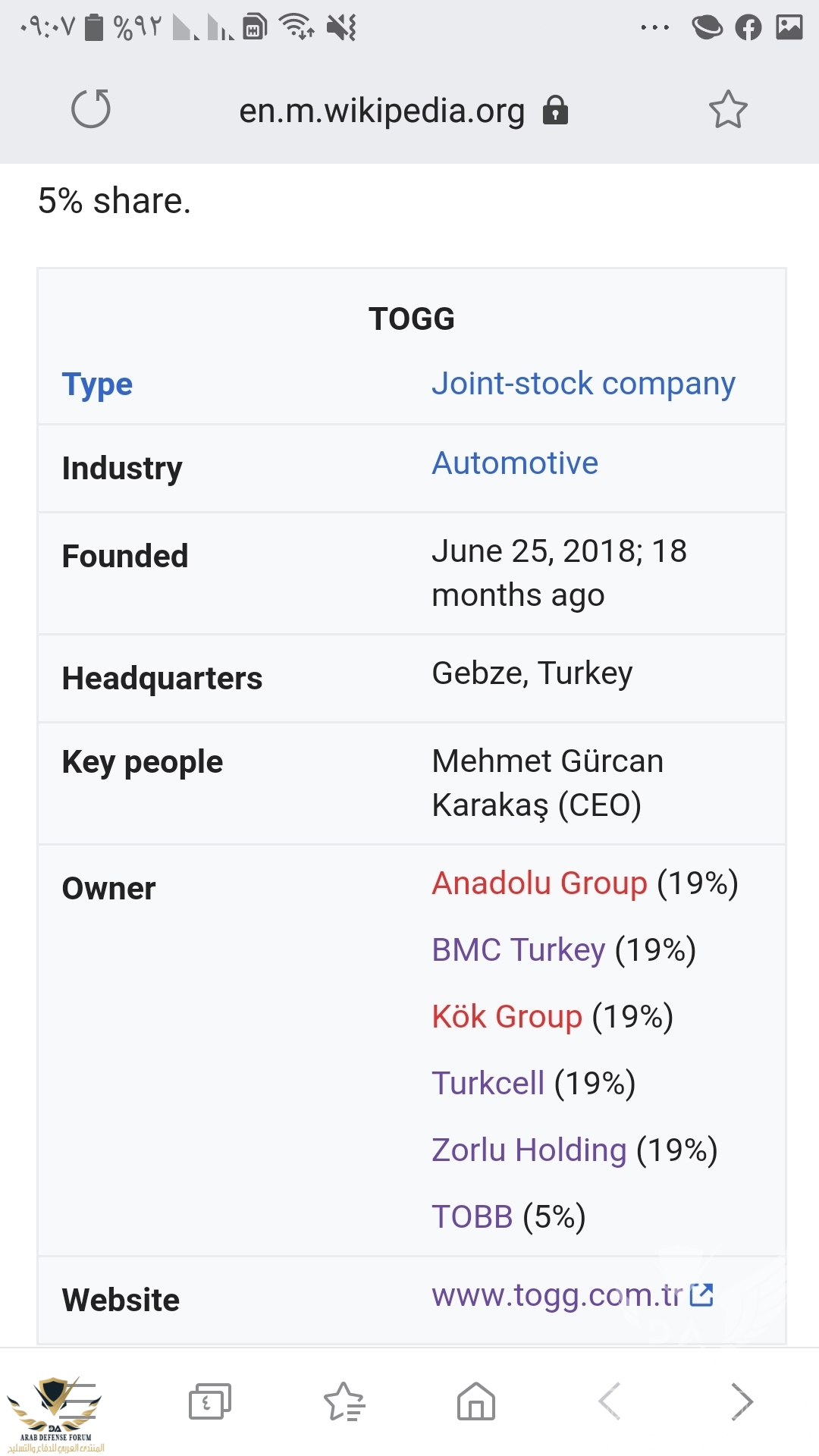819x1456 pixels.
Task: Open the bookmarks list icon
Action: click(x=344, y=1401)
